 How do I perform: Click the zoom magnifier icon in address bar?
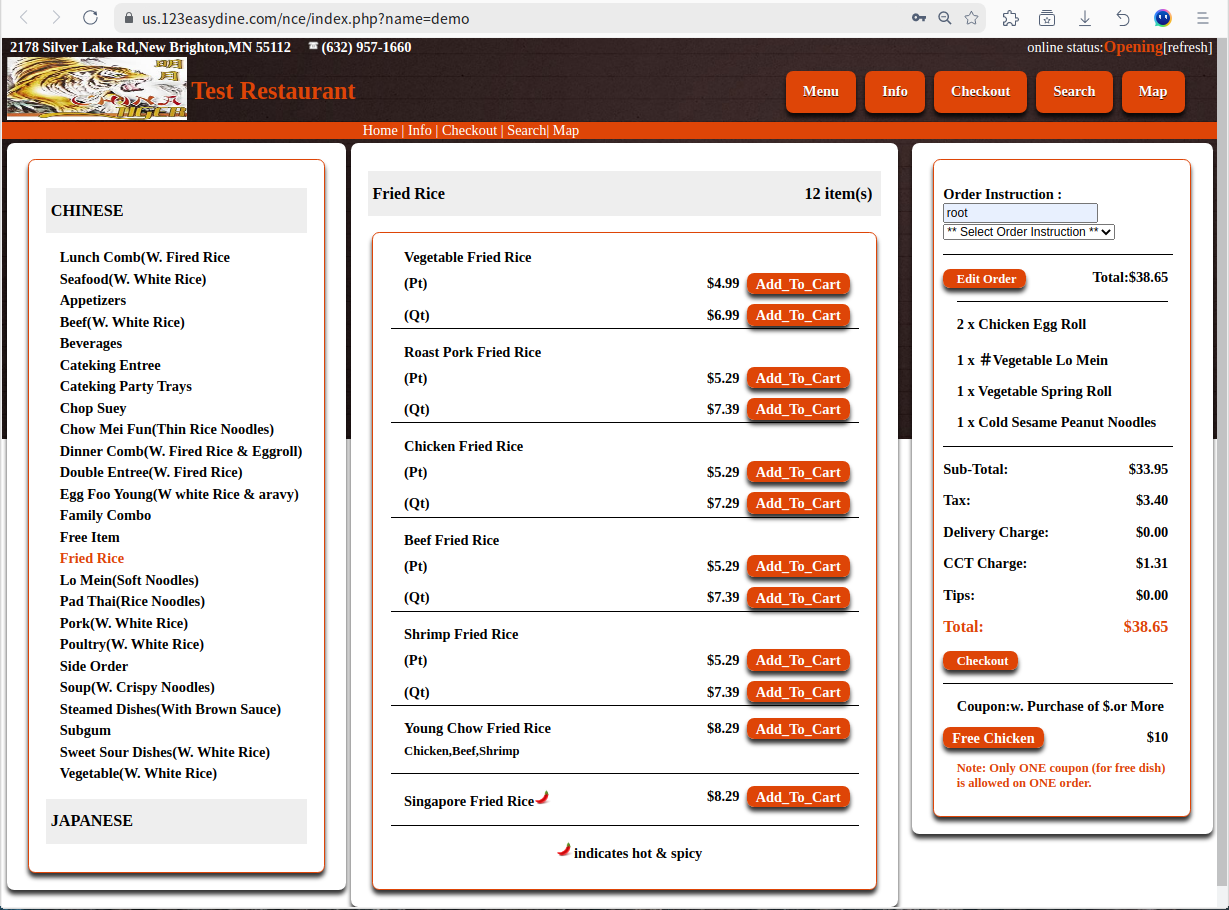click(945, 18)
